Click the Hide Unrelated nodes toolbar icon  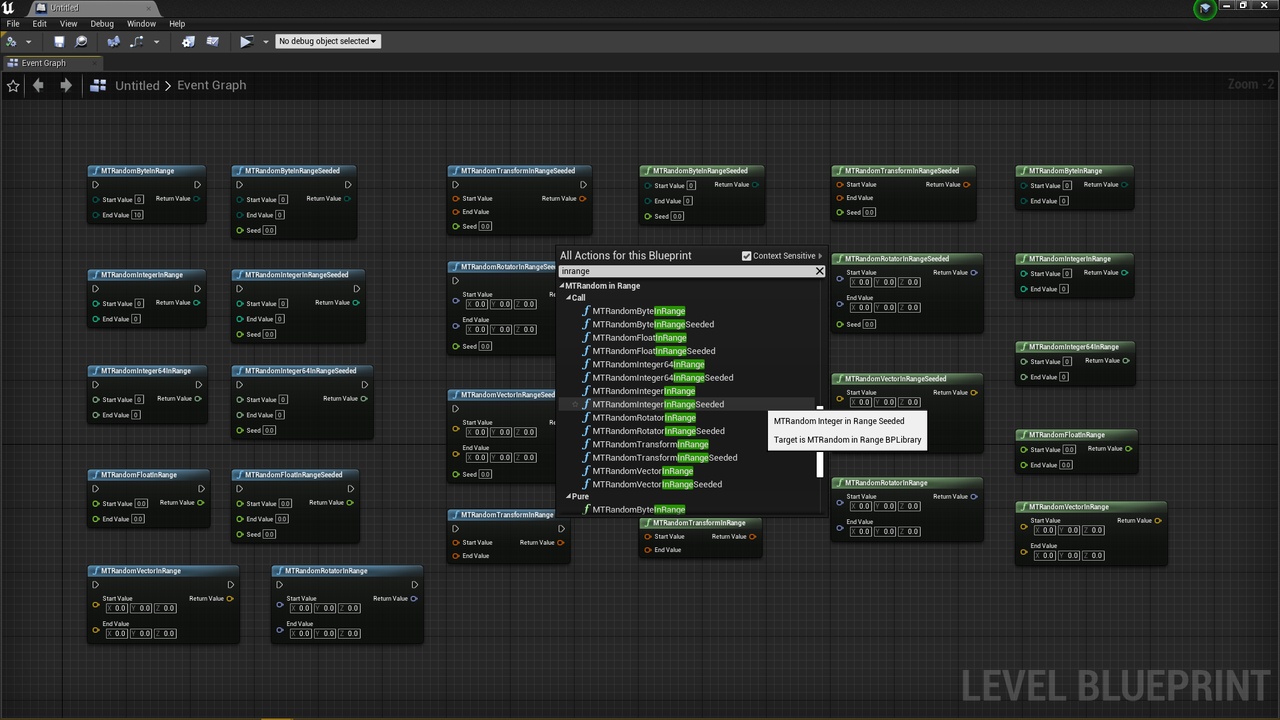[136, 42]
